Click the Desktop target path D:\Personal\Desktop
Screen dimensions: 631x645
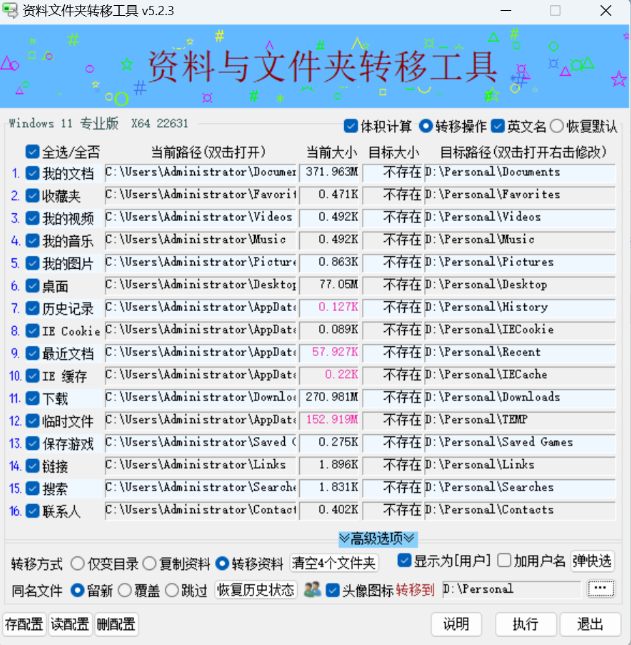518,285
